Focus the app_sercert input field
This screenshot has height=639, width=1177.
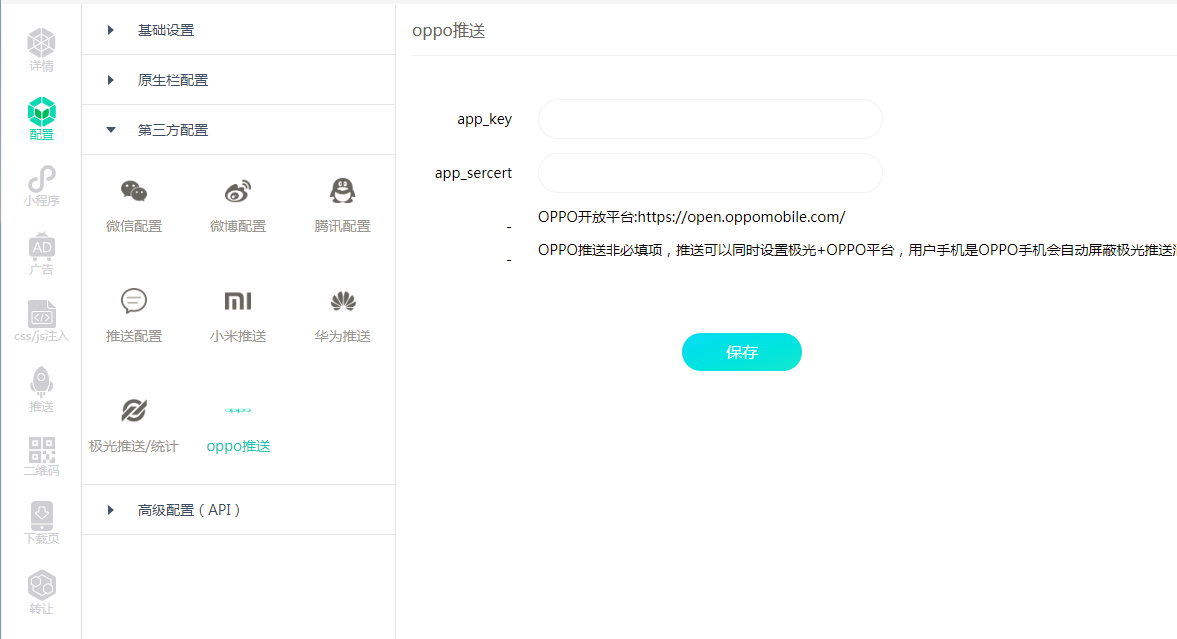710,173
